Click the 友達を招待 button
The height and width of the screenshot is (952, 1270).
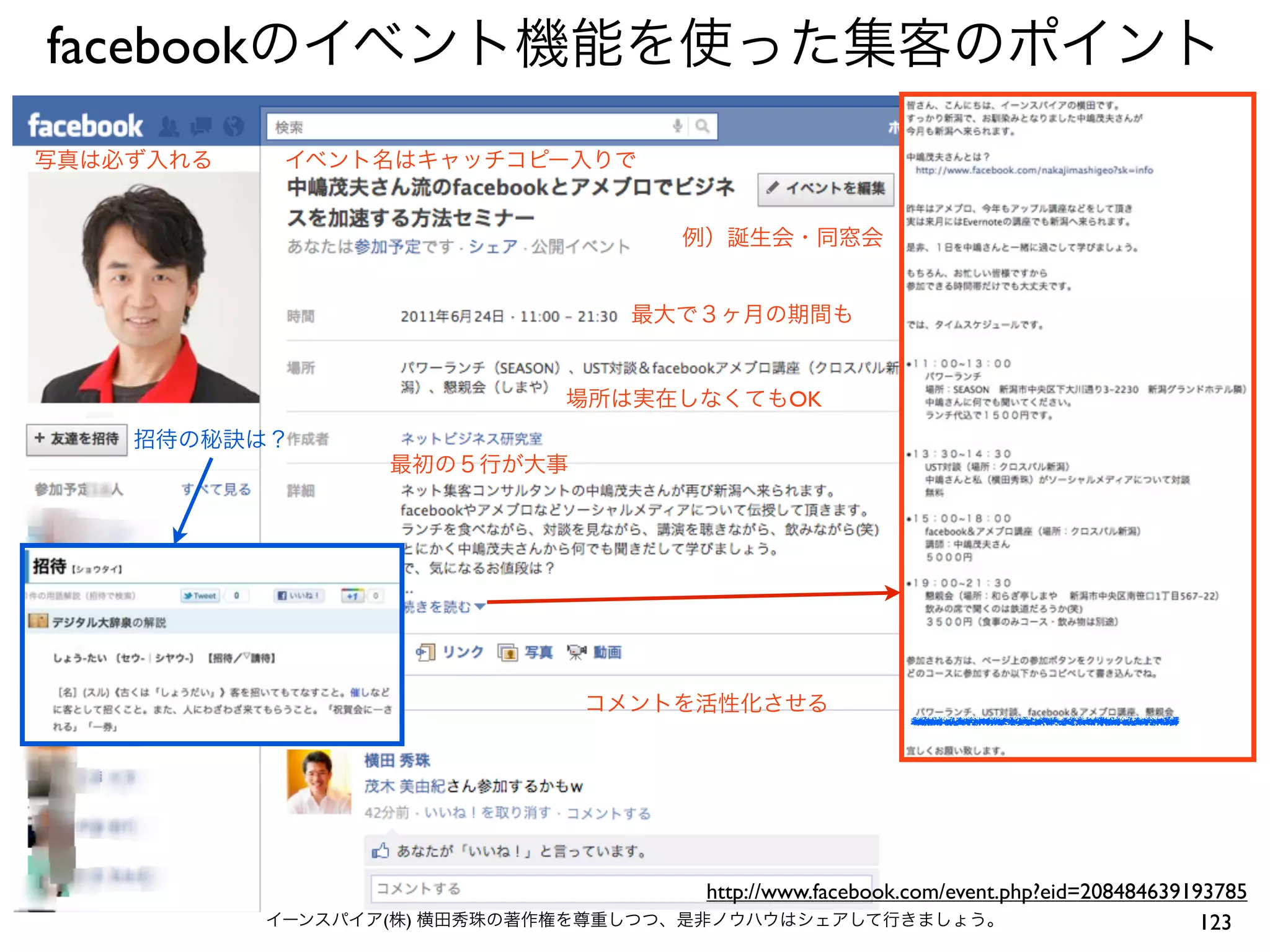77,439
